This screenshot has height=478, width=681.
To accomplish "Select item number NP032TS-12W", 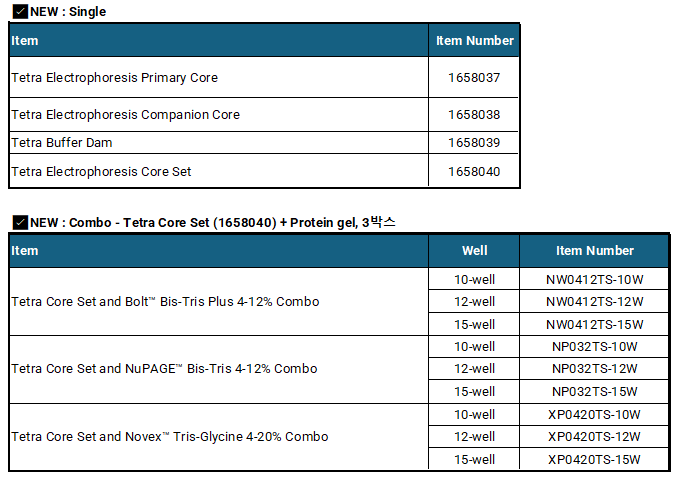I will (x=594, y=369).
